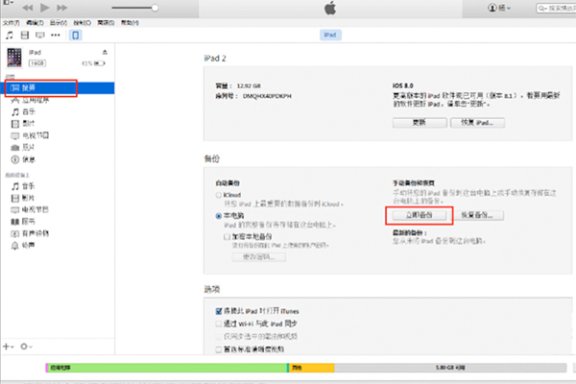Click the rewind playback button

28,8
